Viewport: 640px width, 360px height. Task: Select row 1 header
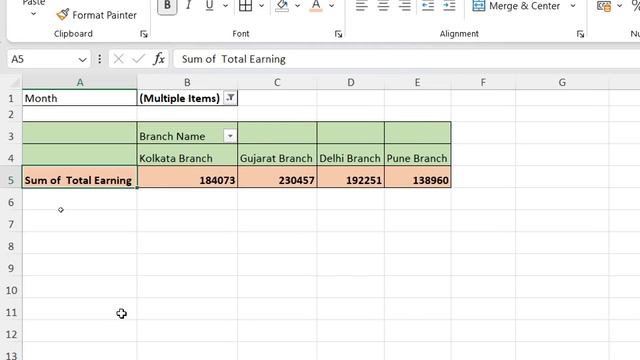point(11,98)
